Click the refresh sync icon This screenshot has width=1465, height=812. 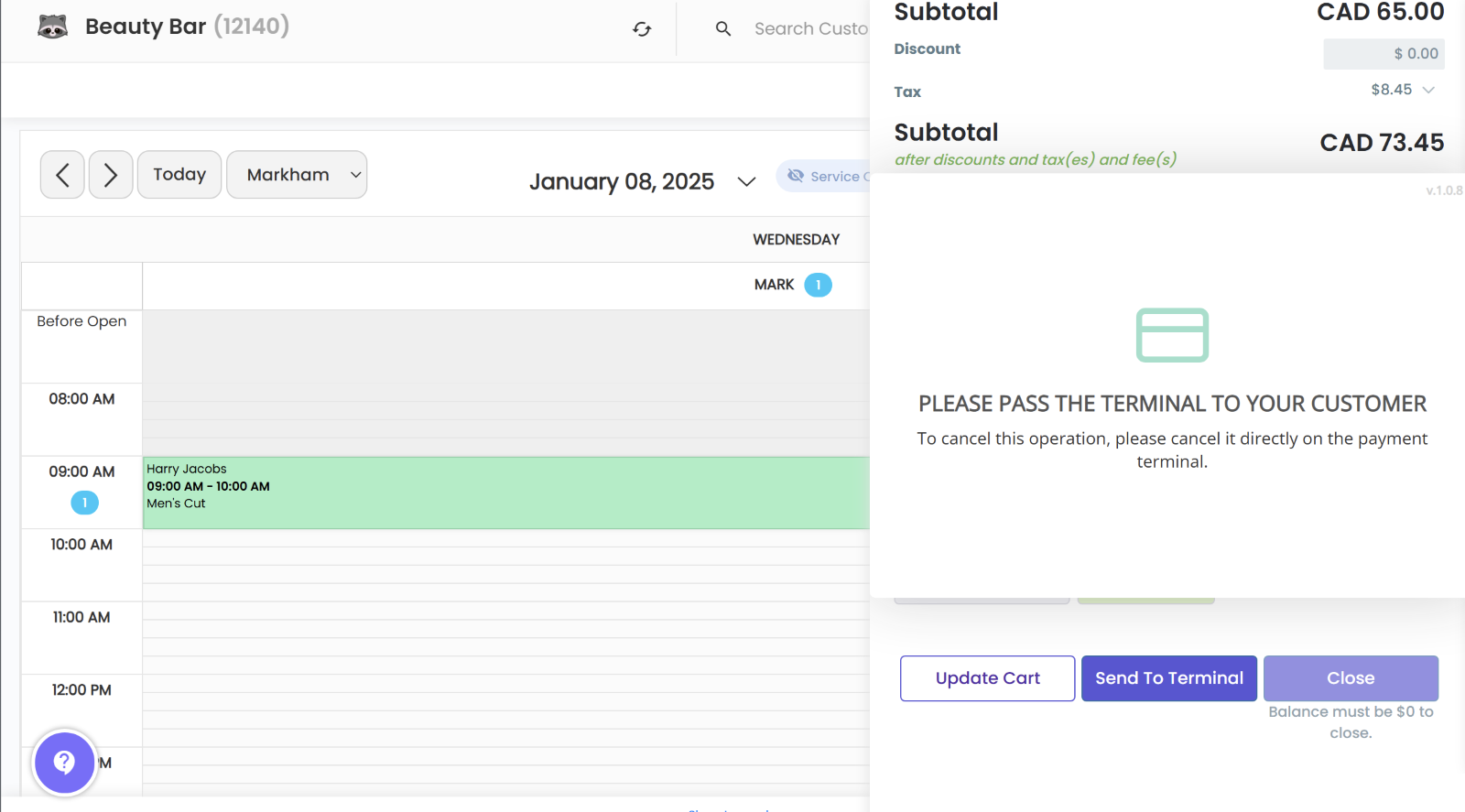click(642, 29)
